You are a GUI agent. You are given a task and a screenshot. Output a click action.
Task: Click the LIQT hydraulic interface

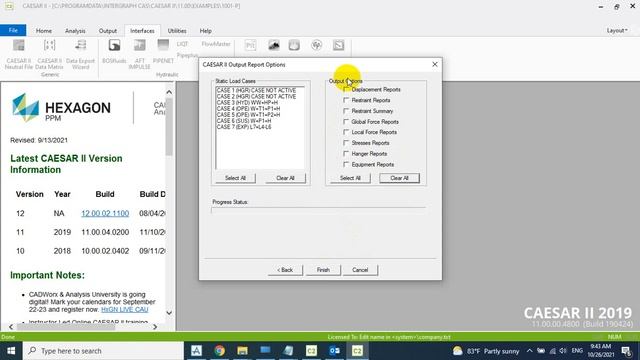point(182,44)
